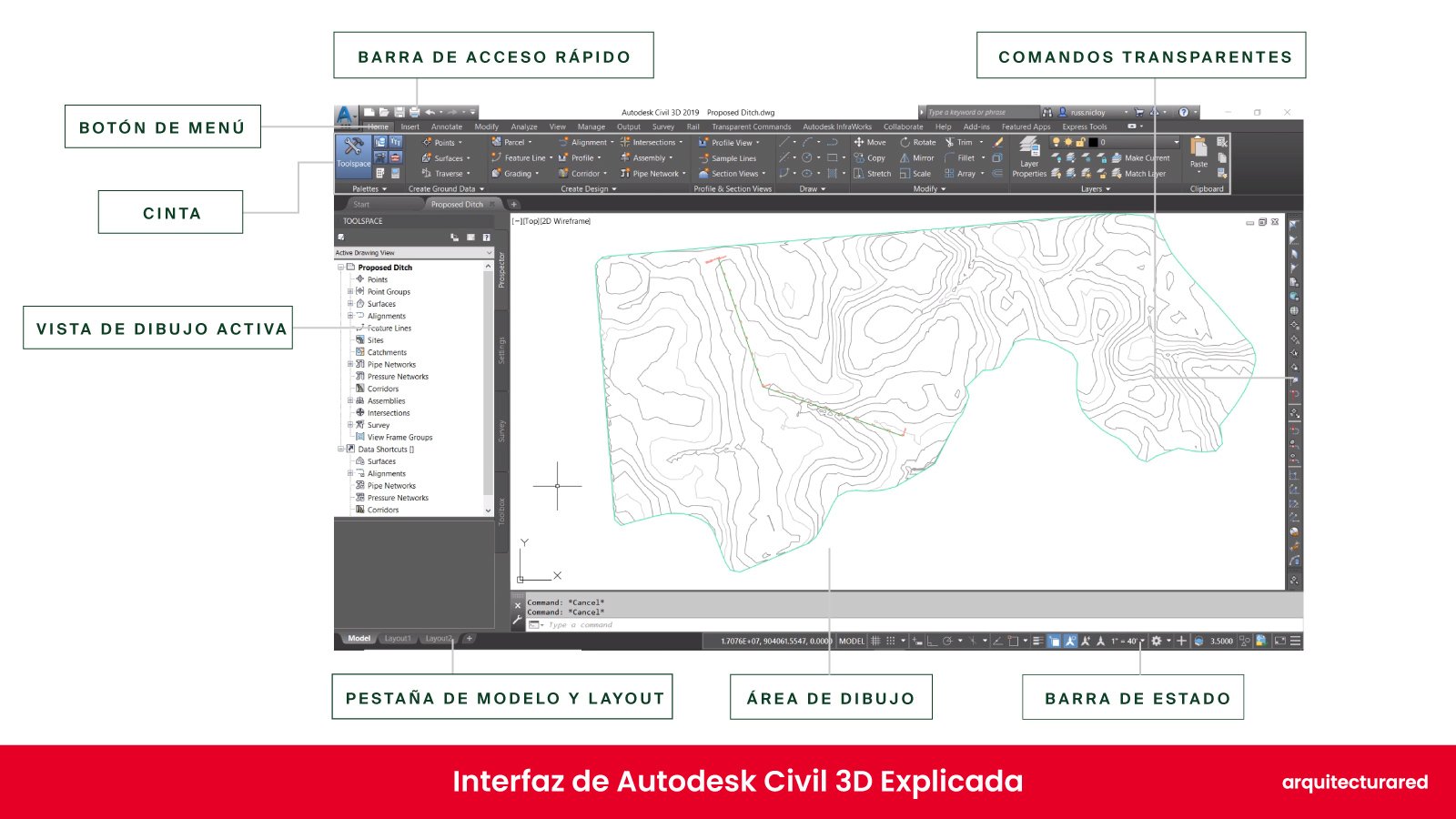
Task: Click Make Current in Layers panel
Action: click(x=1141, y=157)
